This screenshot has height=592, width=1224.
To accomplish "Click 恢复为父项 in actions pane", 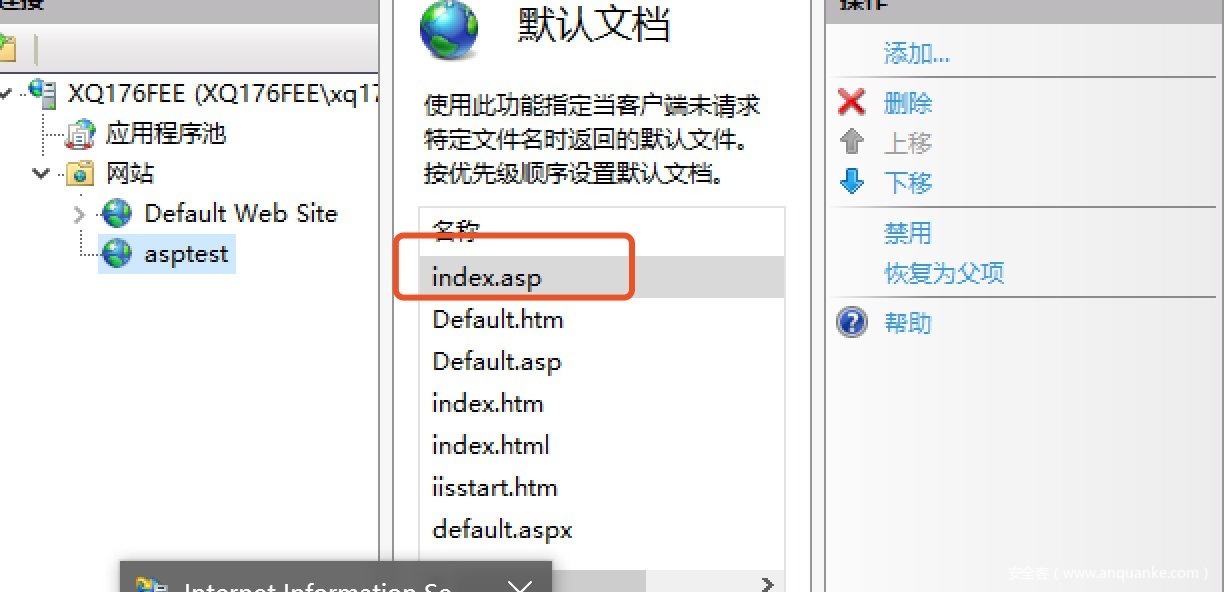I will [944, 273].
